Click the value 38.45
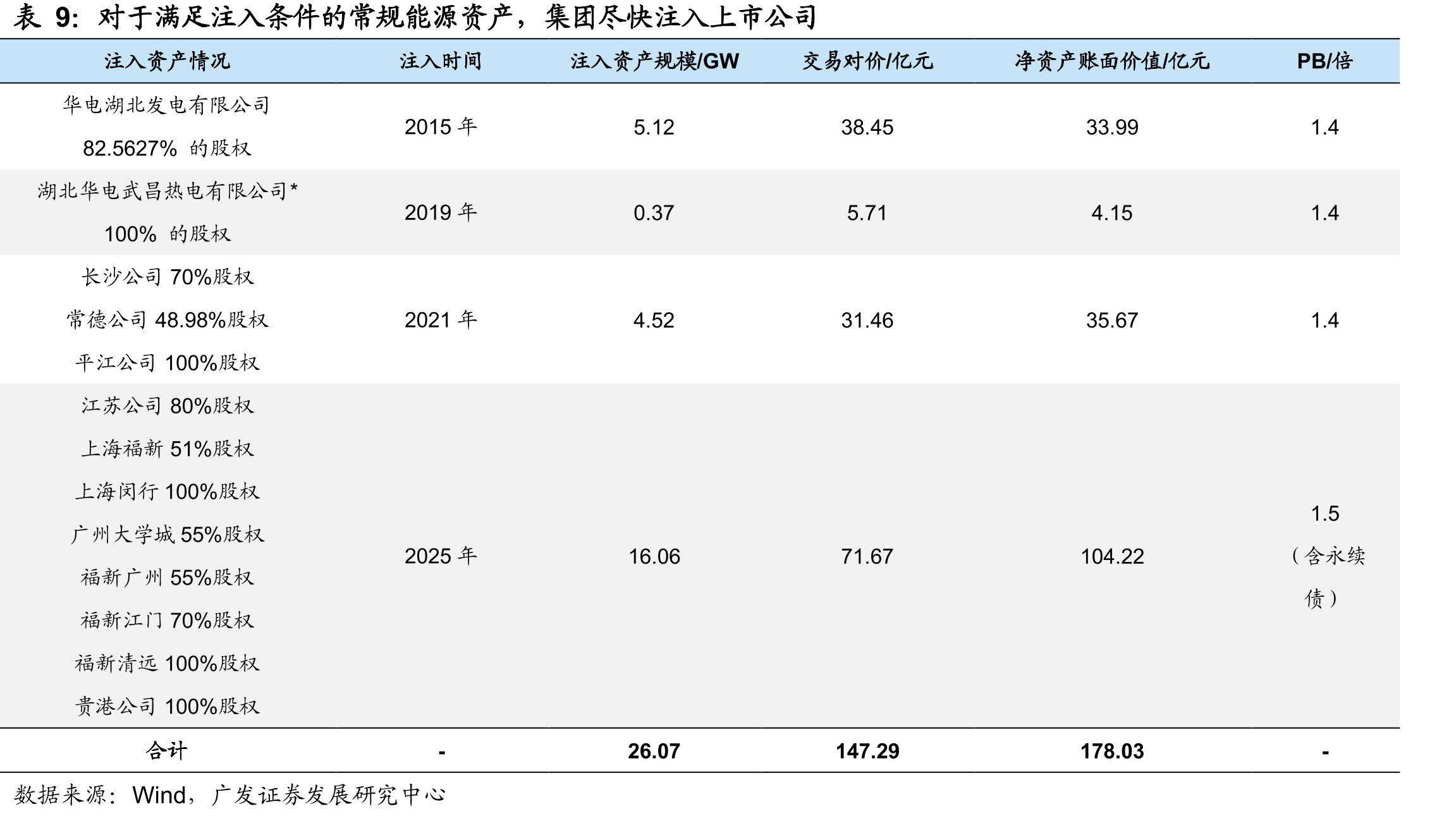 867,128
